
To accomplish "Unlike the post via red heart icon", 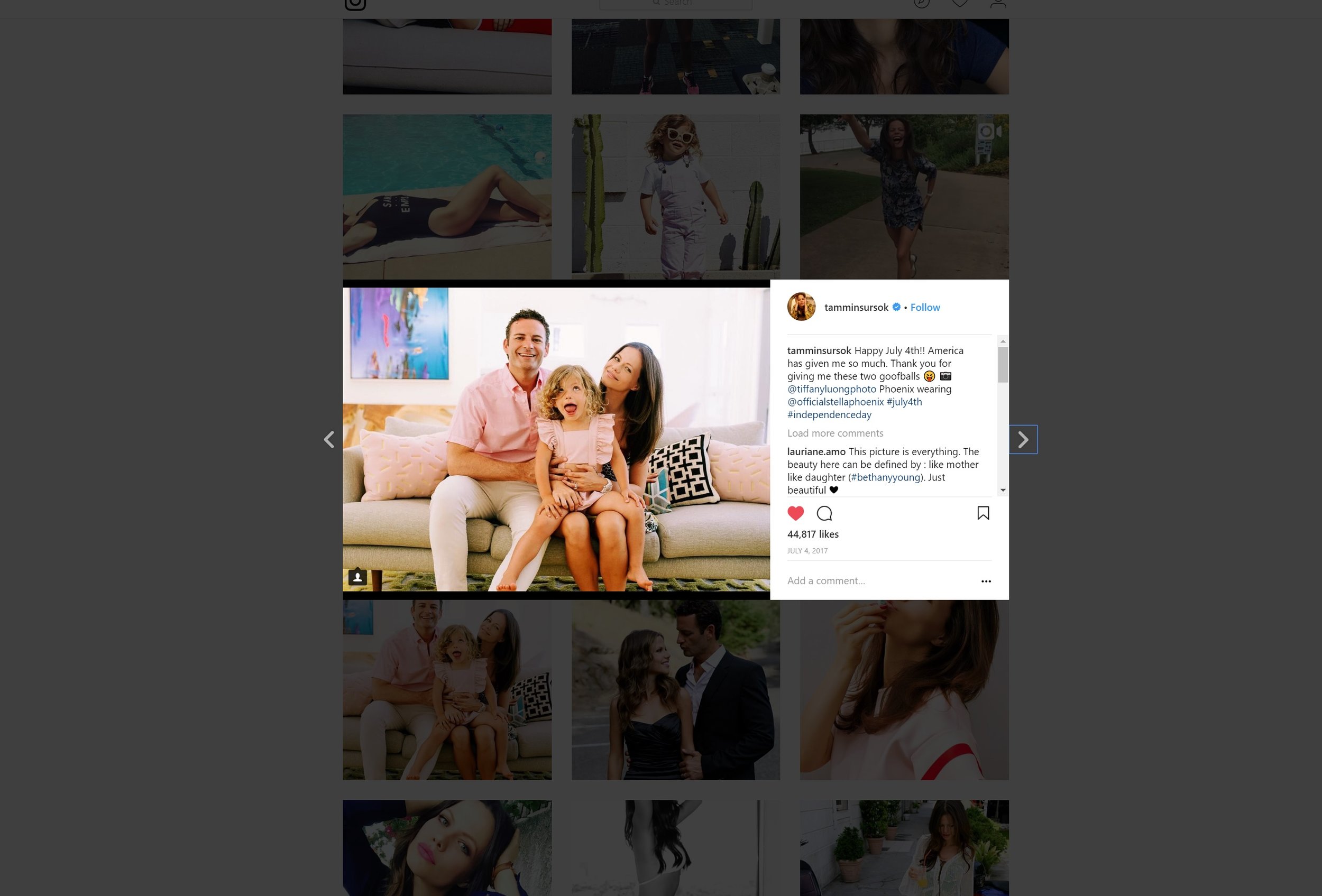I will pyautogui.click(x=795, y=513).
